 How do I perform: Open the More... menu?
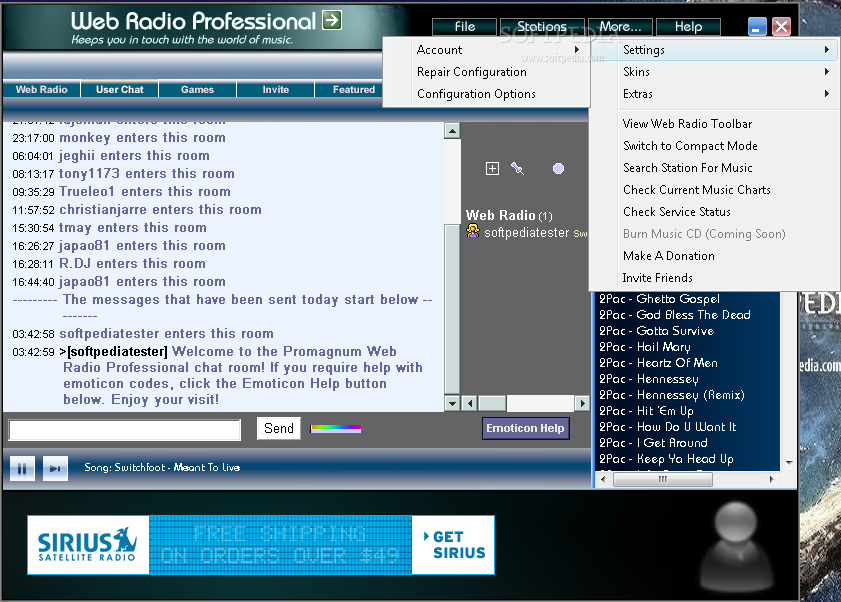click(621, 27)
